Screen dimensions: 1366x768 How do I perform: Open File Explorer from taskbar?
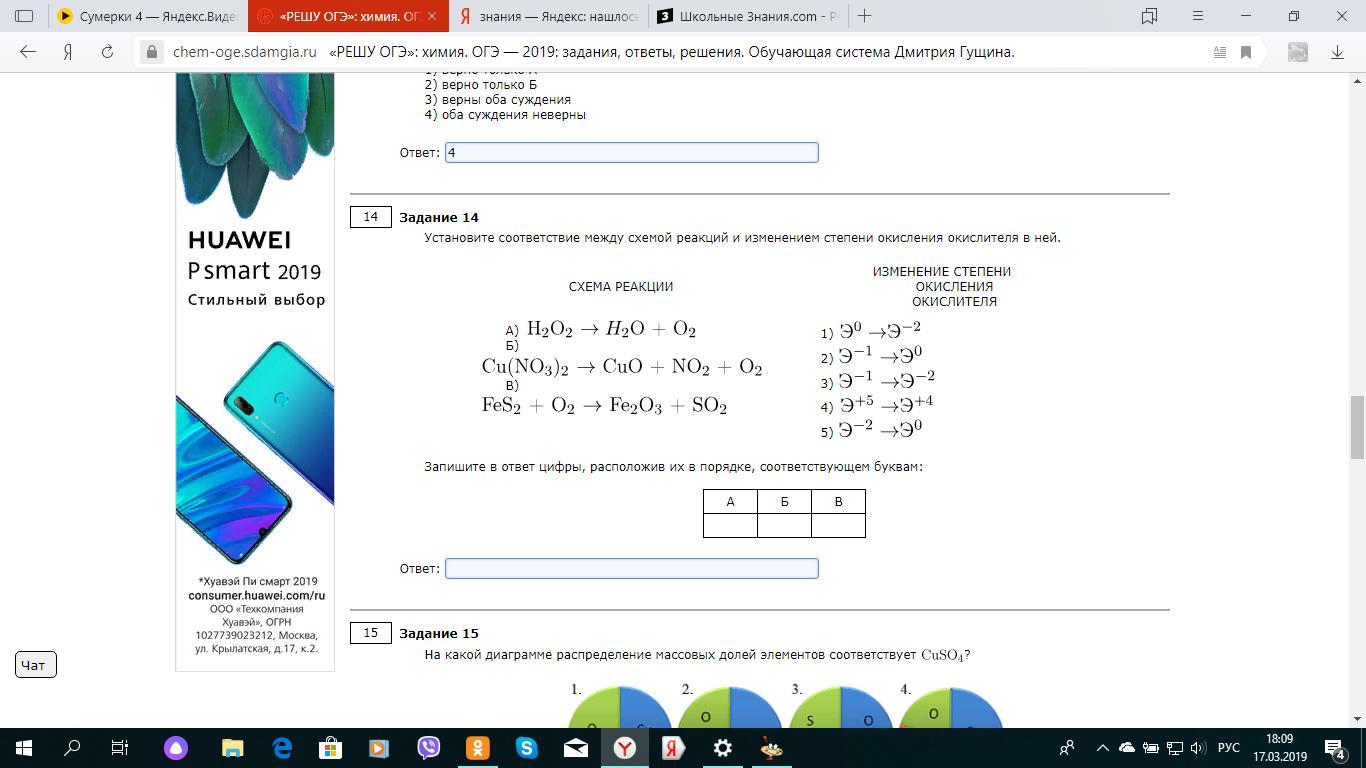pos(232,747)
